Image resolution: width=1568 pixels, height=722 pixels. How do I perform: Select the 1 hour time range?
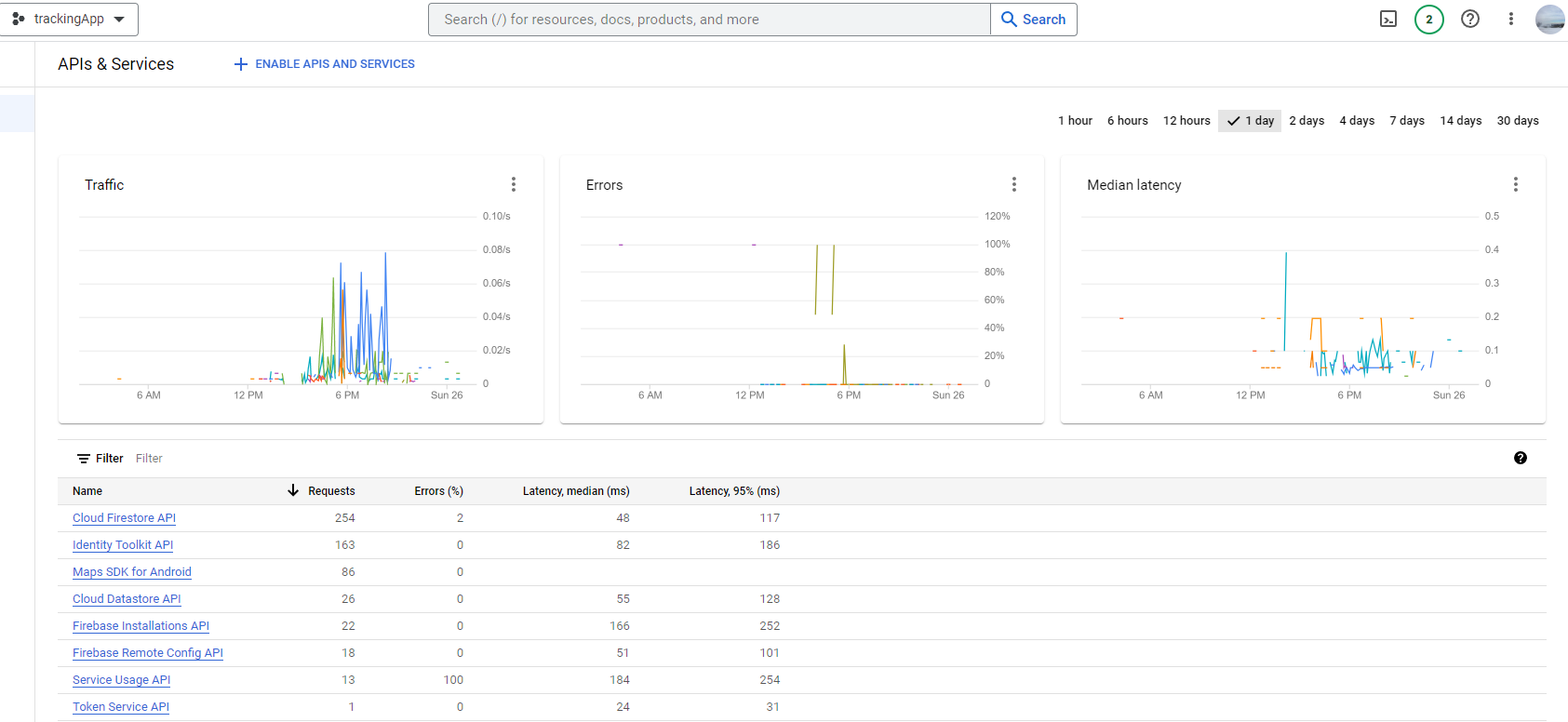tap(1075, 121)
